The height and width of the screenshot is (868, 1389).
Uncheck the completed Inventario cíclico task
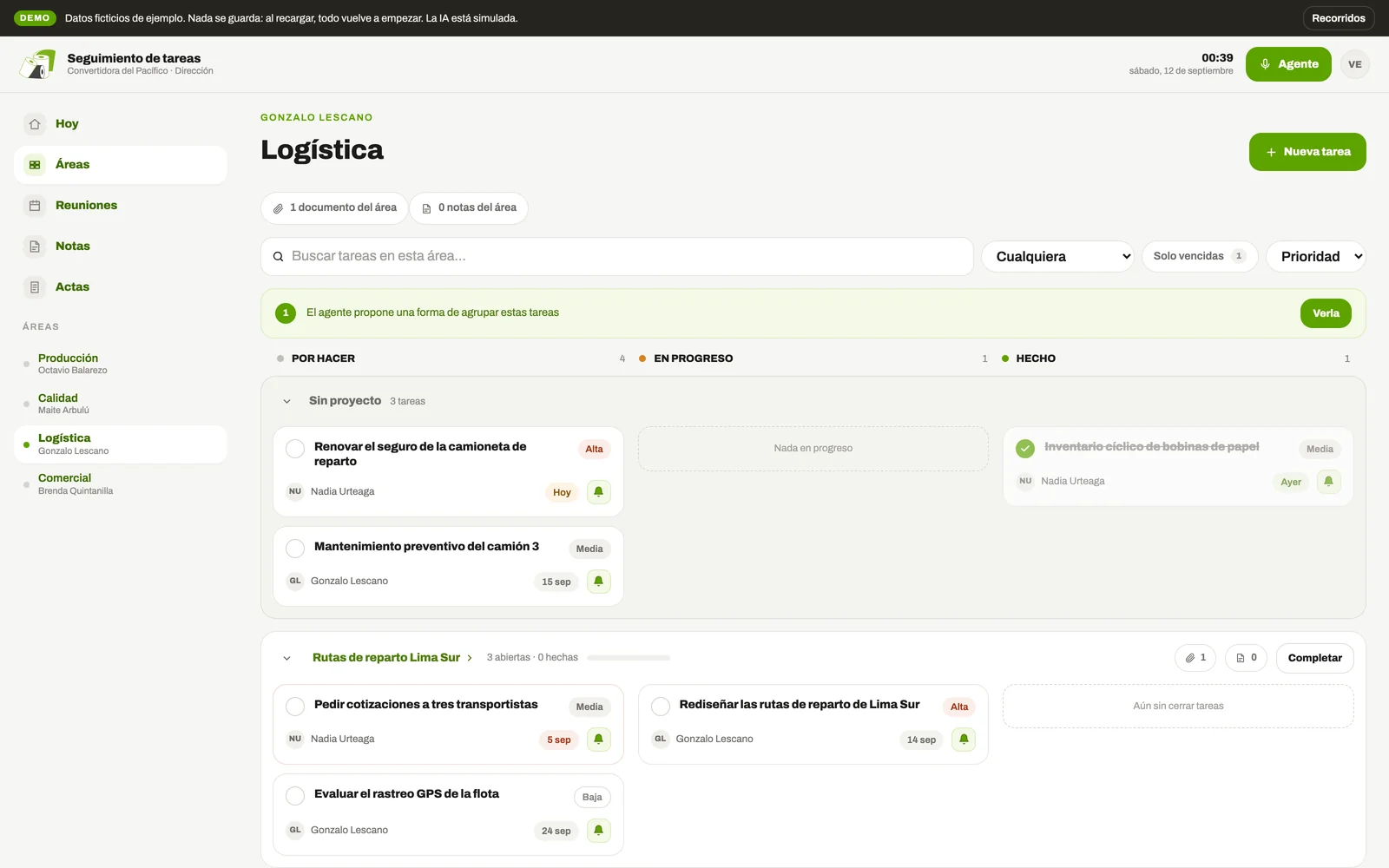(x=1025, y=449)
